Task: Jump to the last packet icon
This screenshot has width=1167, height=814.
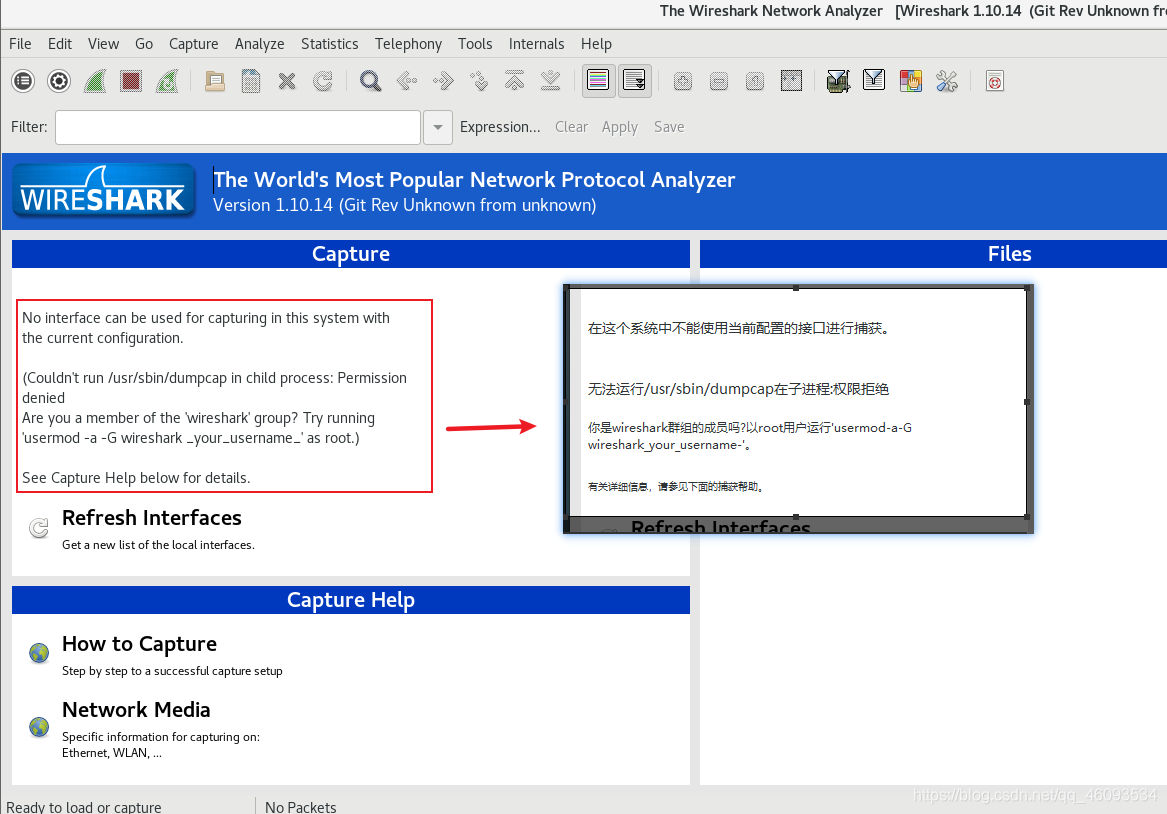Action: (x=551, y=80)
